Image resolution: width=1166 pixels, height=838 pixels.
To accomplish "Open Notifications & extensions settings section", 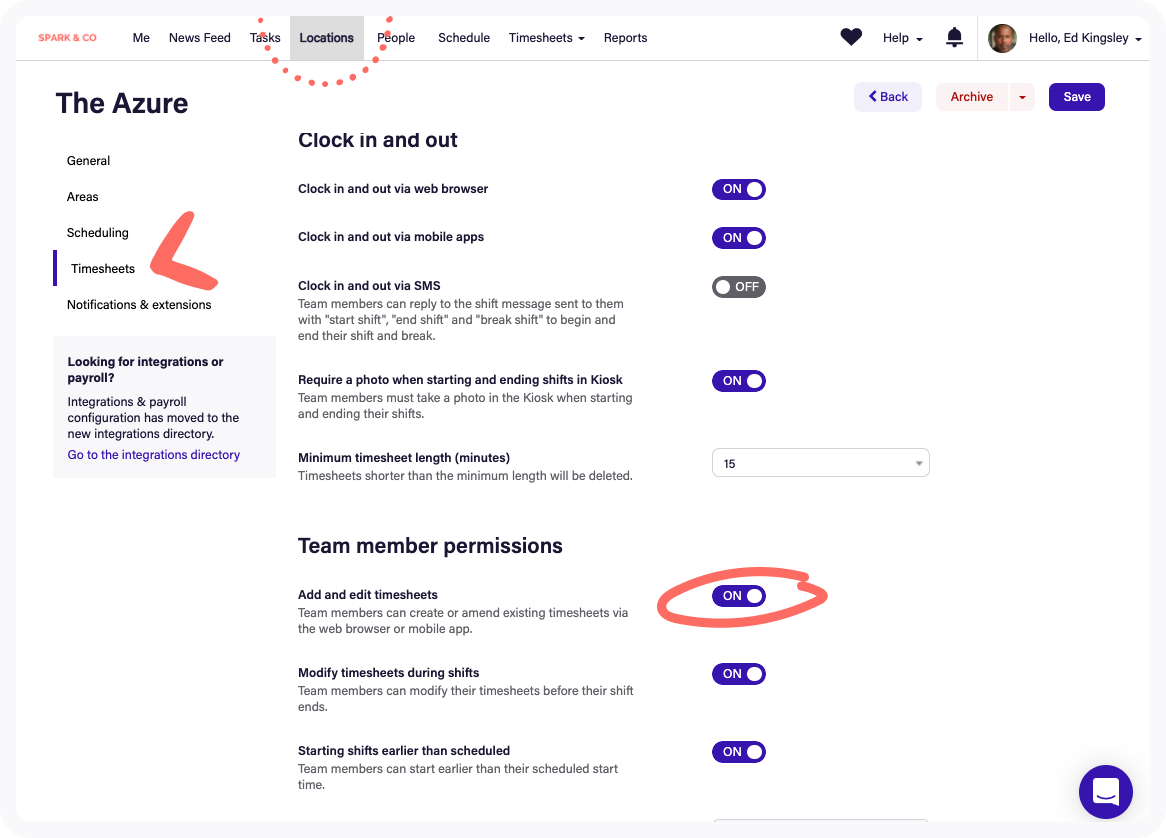I will tap(139, 305).
